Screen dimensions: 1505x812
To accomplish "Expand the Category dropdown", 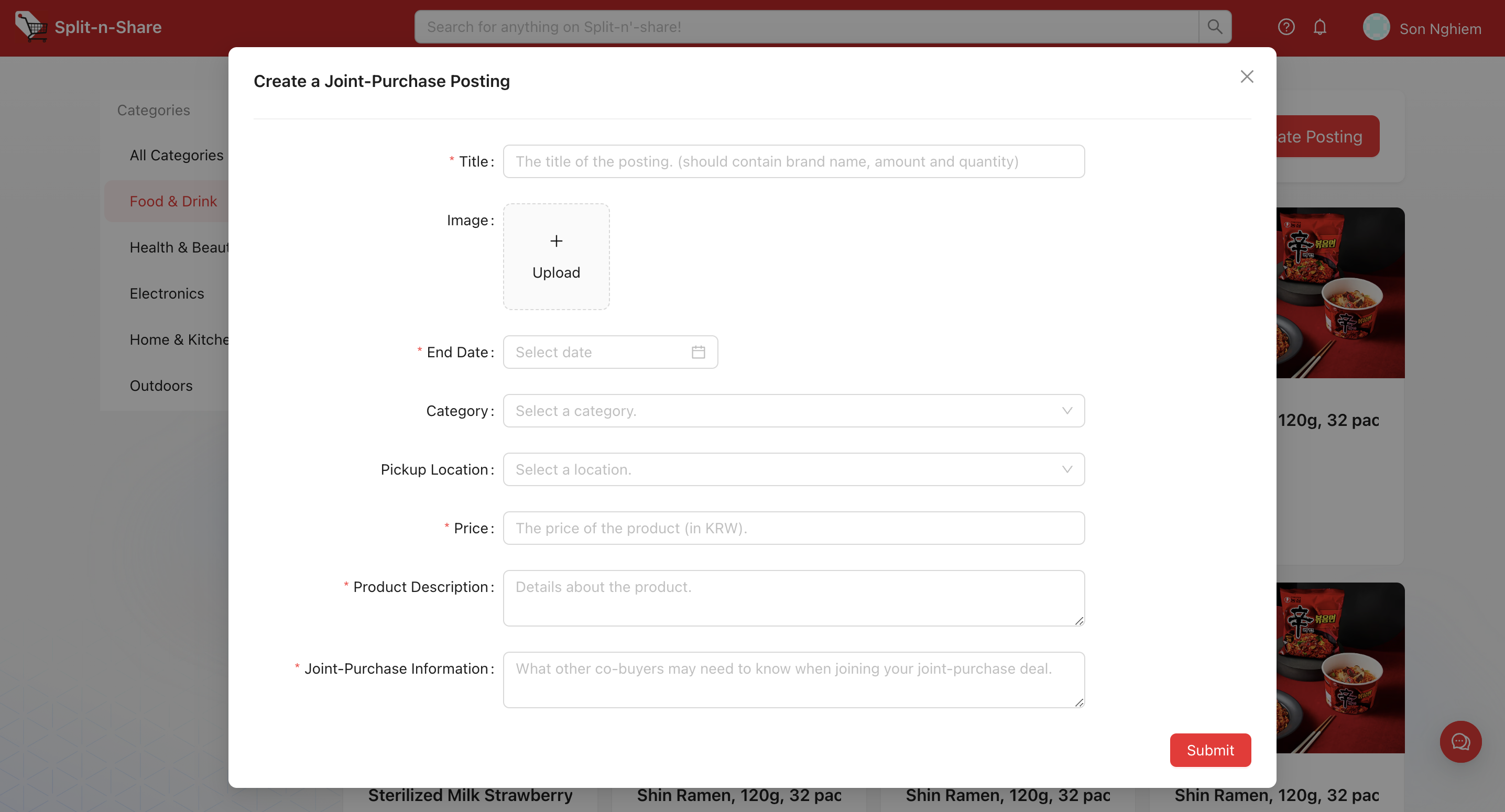I will (793, 411).
